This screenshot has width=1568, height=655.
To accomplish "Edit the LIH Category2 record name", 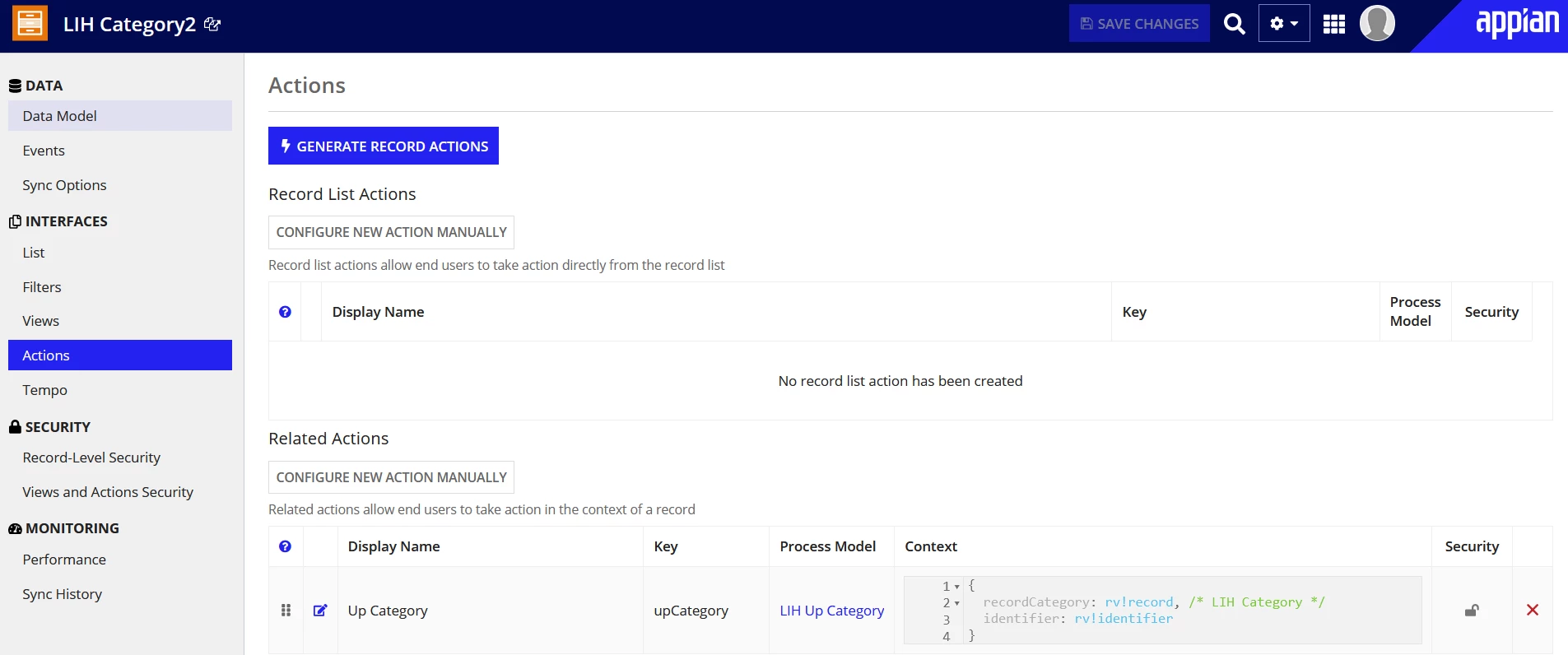I will coord(212,24).
